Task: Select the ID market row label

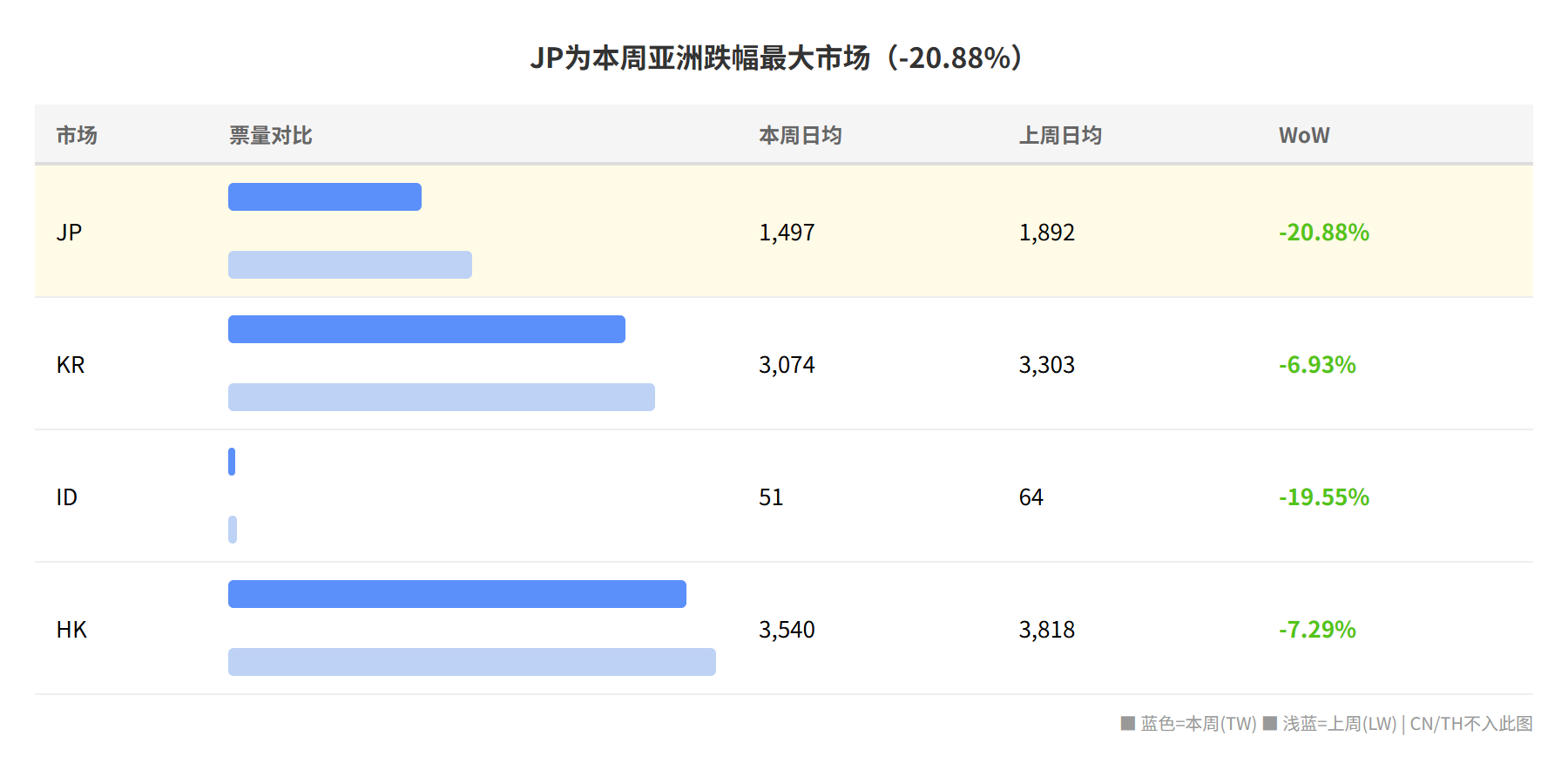Action: [x=67, y=497]
